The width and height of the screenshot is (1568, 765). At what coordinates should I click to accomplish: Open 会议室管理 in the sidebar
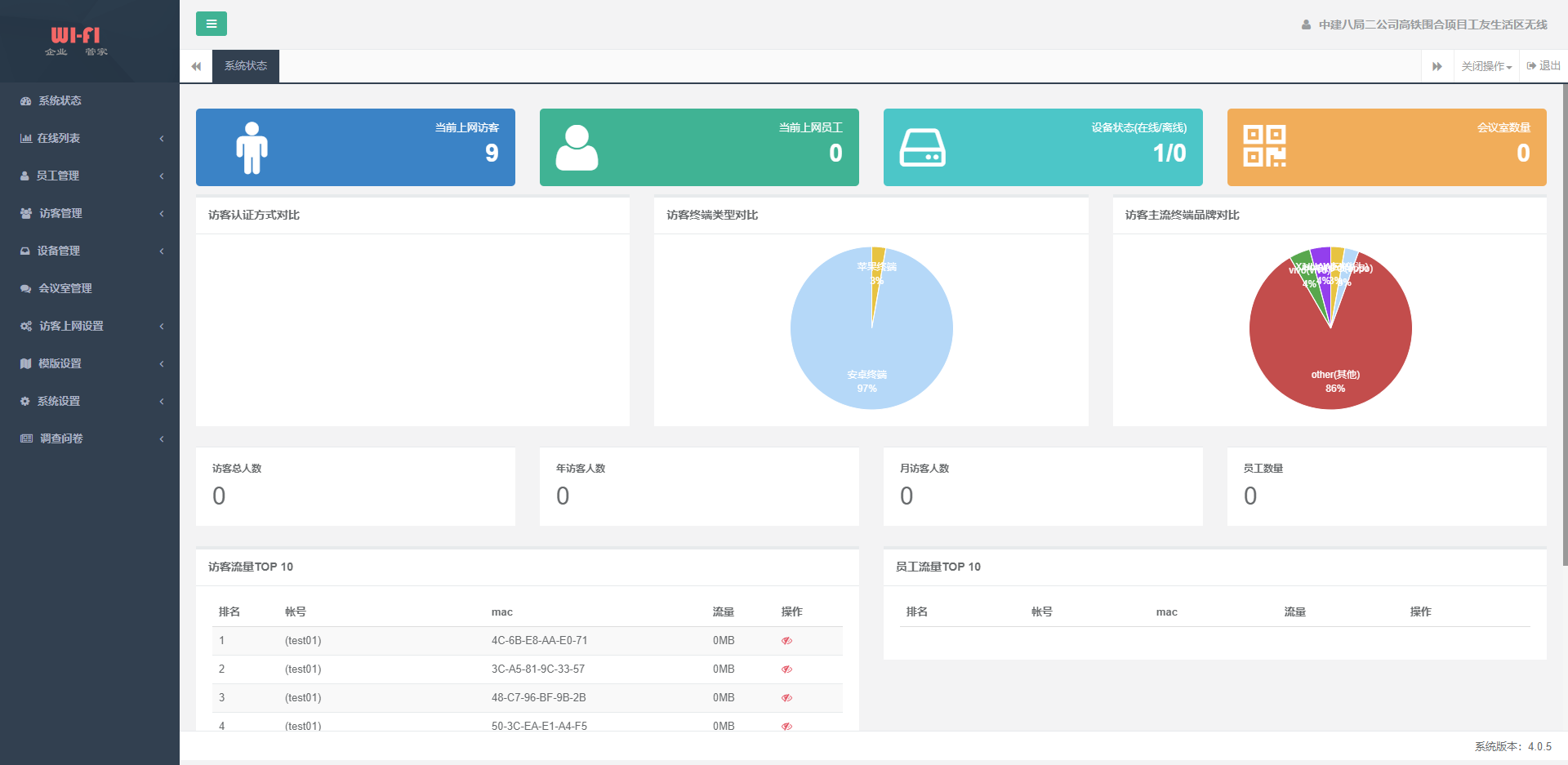(90, 288)
